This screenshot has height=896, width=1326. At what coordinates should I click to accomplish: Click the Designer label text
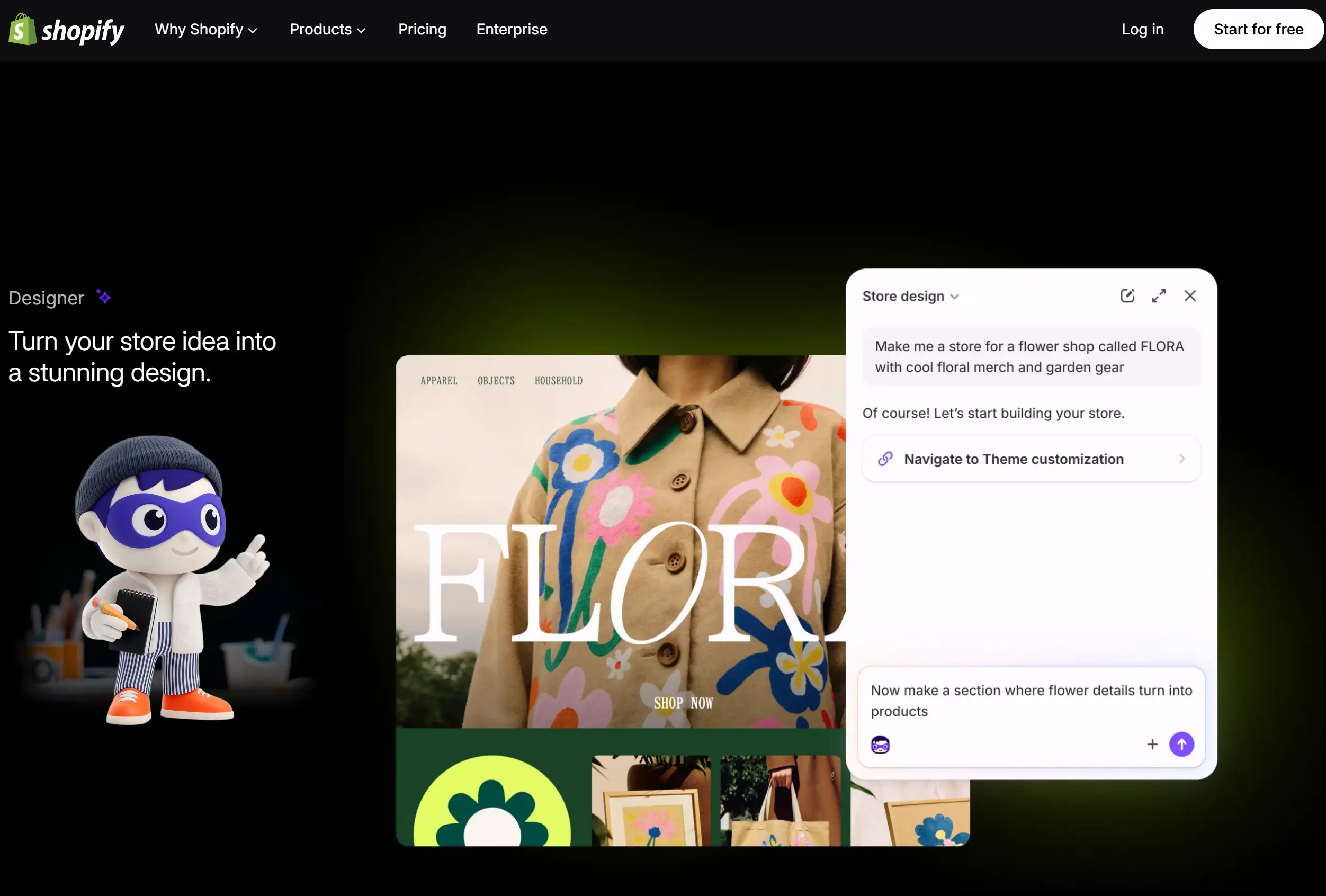46,298
